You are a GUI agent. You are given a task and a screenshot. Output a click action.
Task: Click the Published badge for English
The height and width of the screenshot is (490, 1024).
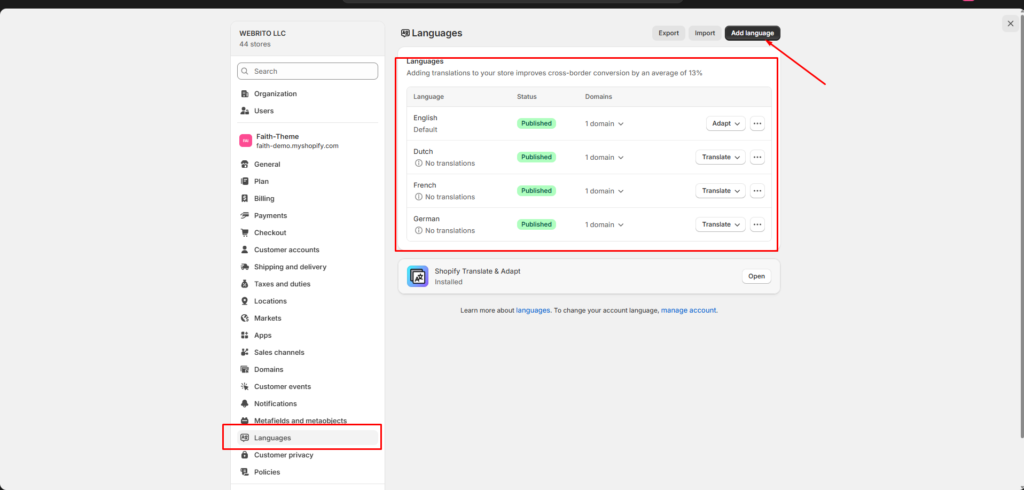click(536, 123)
